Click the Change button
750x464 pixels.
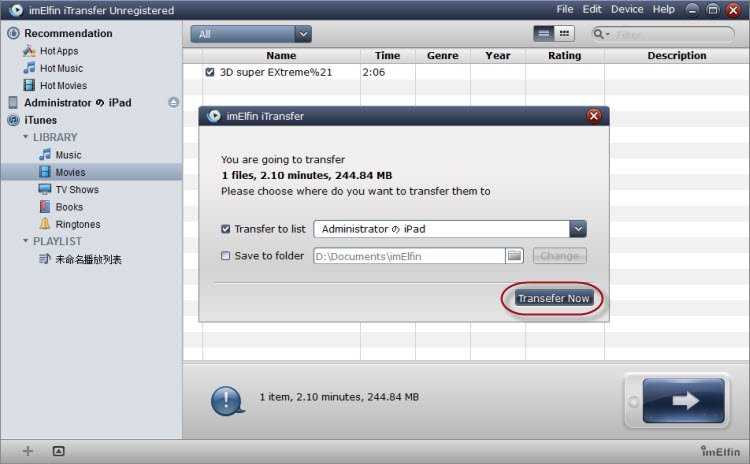(x=559, y=256)
